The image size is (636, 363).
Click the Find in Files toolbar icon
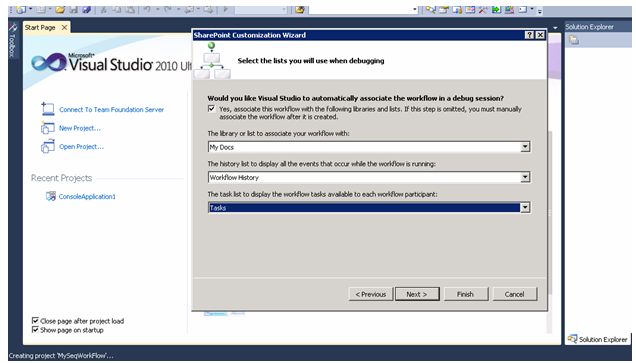click(300, 9)
